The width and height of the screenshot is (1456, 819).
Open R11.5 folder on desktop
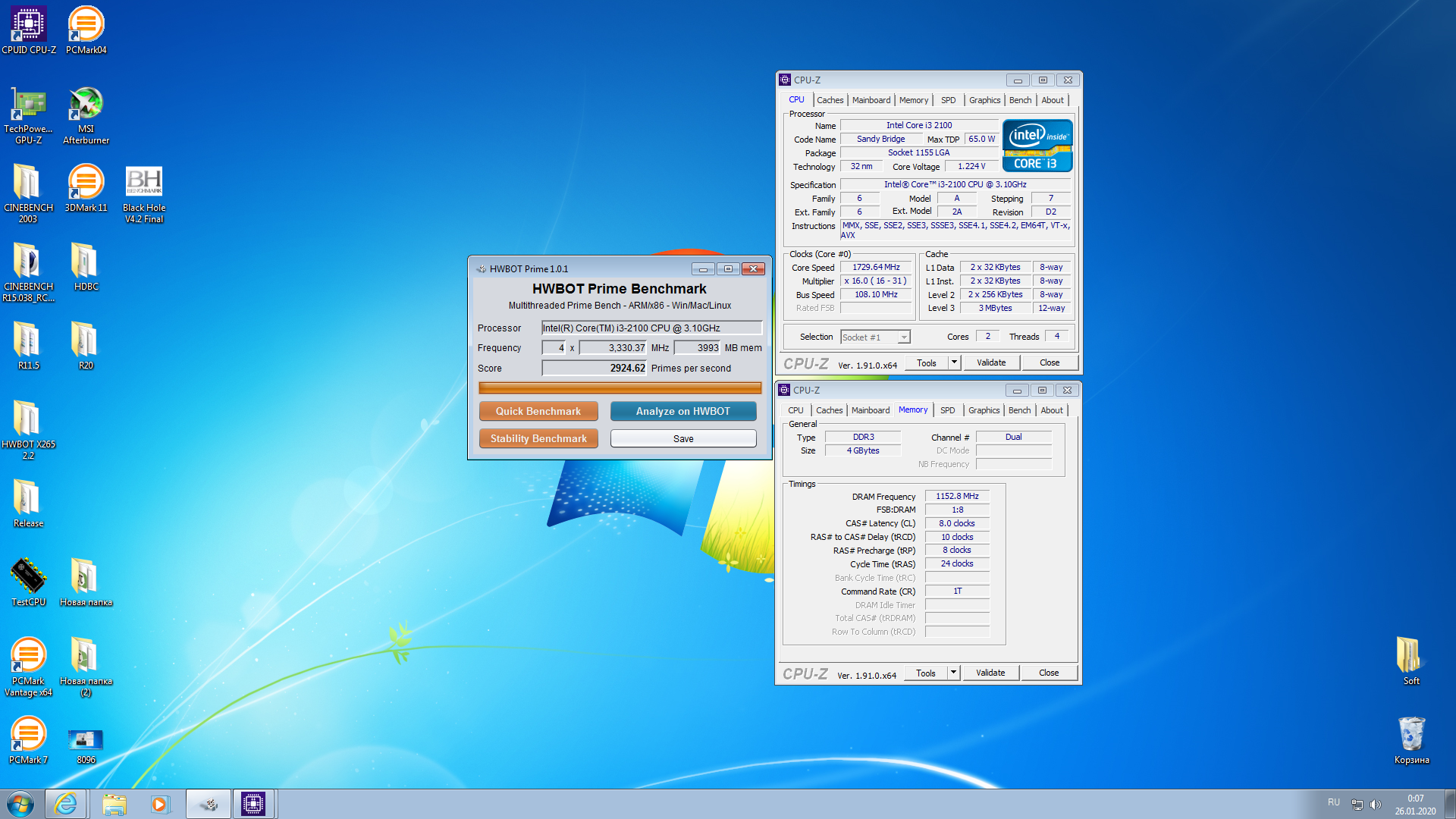coord(29,347)
